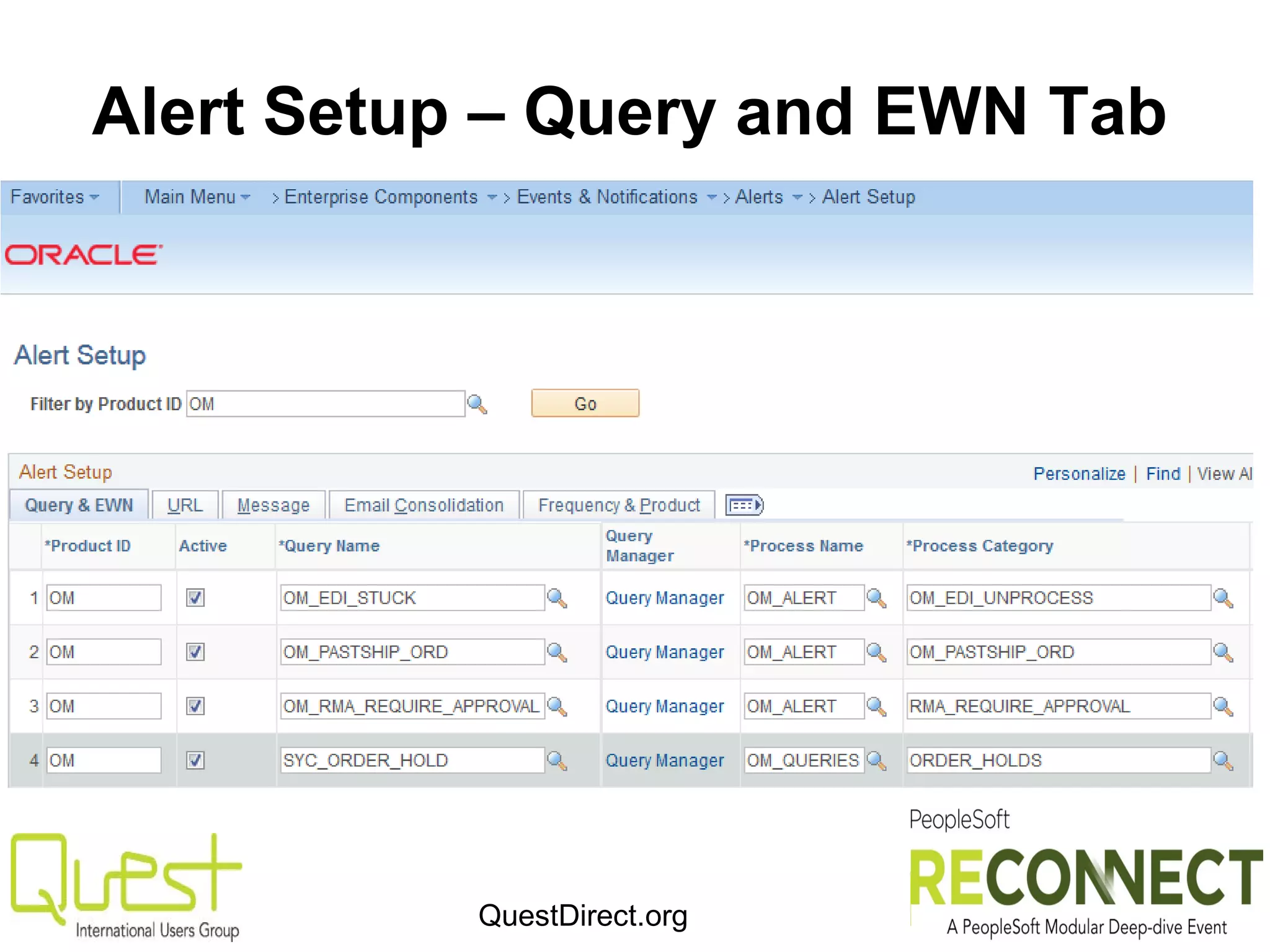This screenshot has height=952, width=1270.
Task: Expand Events & Notifications breadcrumb menu
Action: point(712,197)
